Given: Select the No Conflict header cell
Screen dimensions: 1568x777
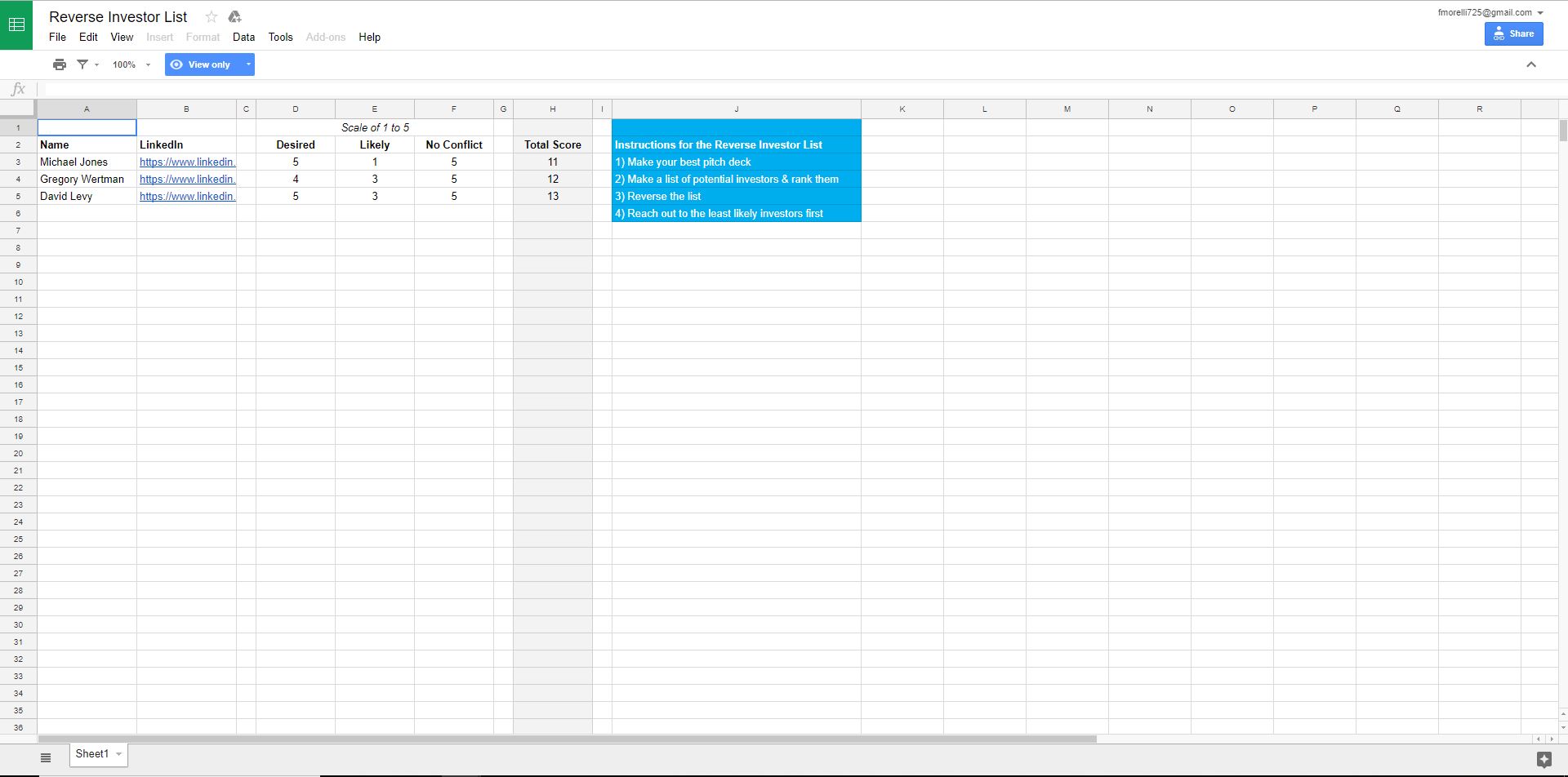Looking at the screenshot, I should coord(454,144).
